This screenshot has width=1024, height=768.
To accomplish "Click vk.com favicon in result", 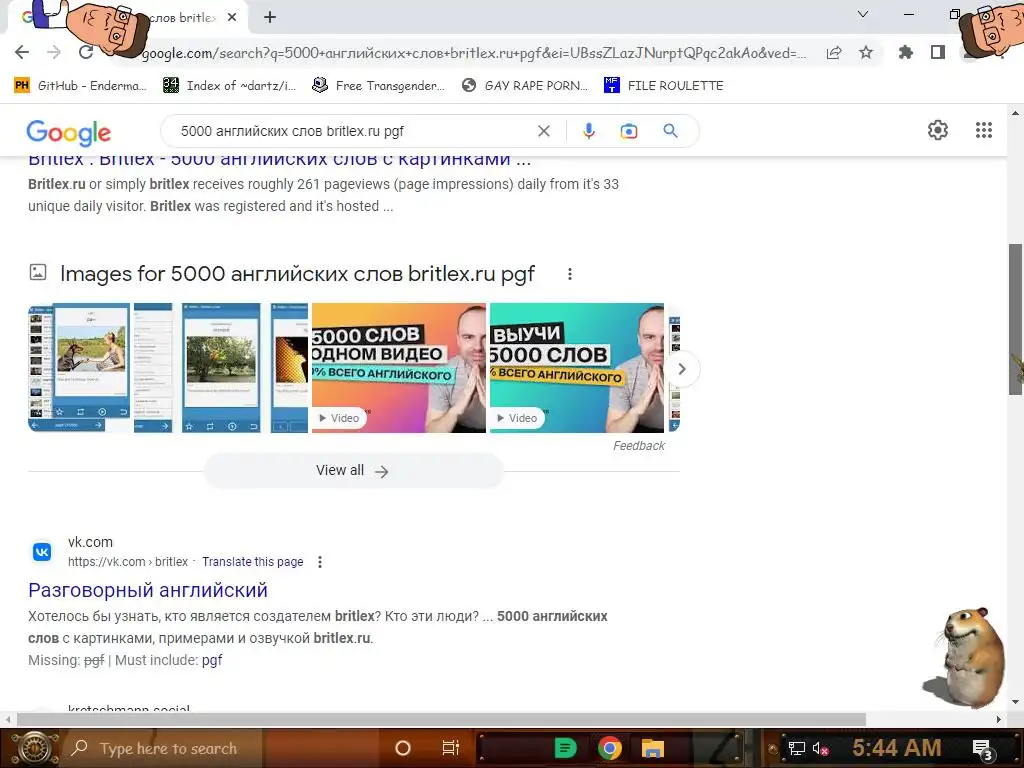I will tap(42, 552).
